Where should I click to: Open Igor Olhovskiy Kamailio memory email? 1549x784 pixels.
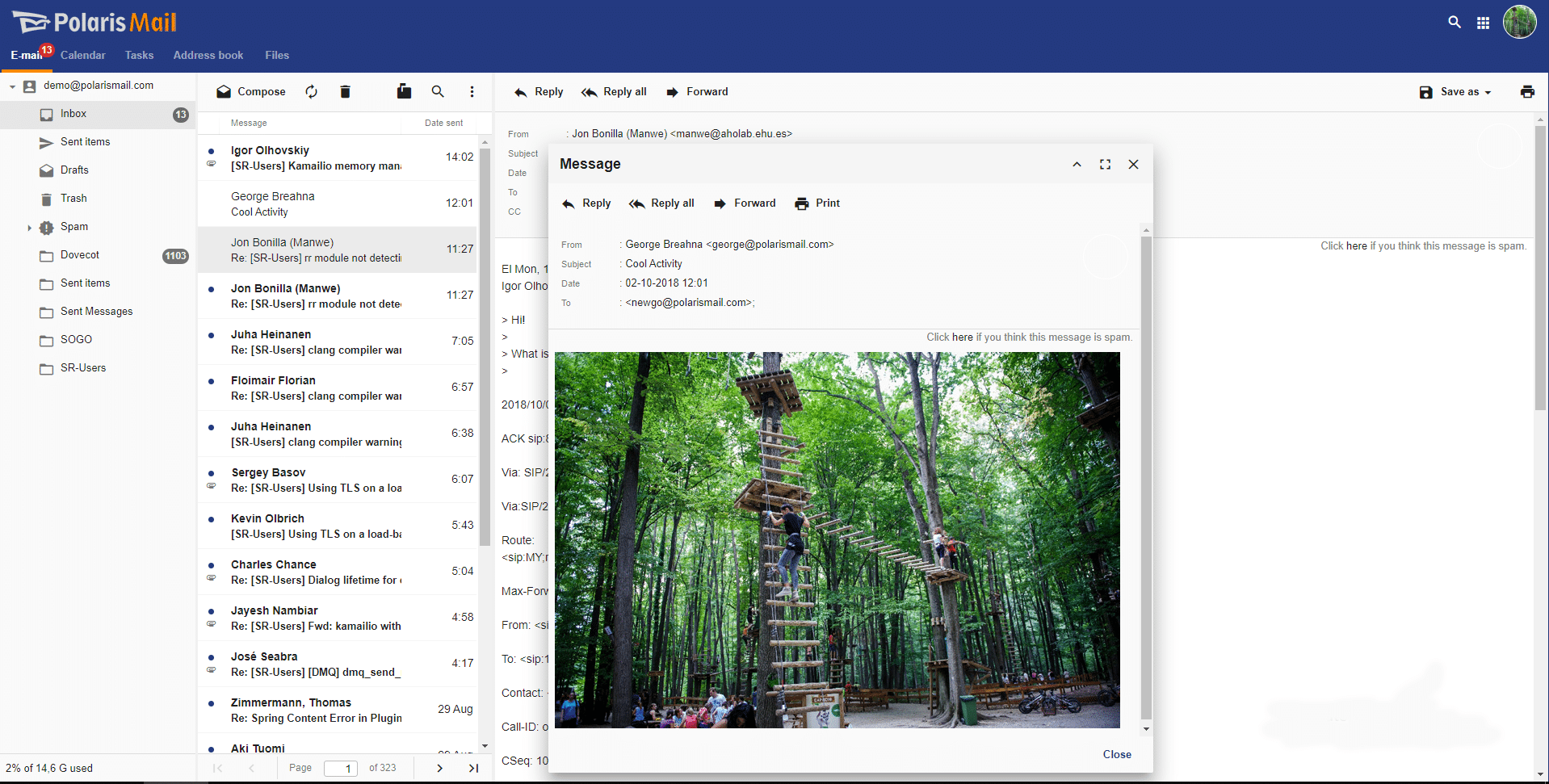point(338,158)
